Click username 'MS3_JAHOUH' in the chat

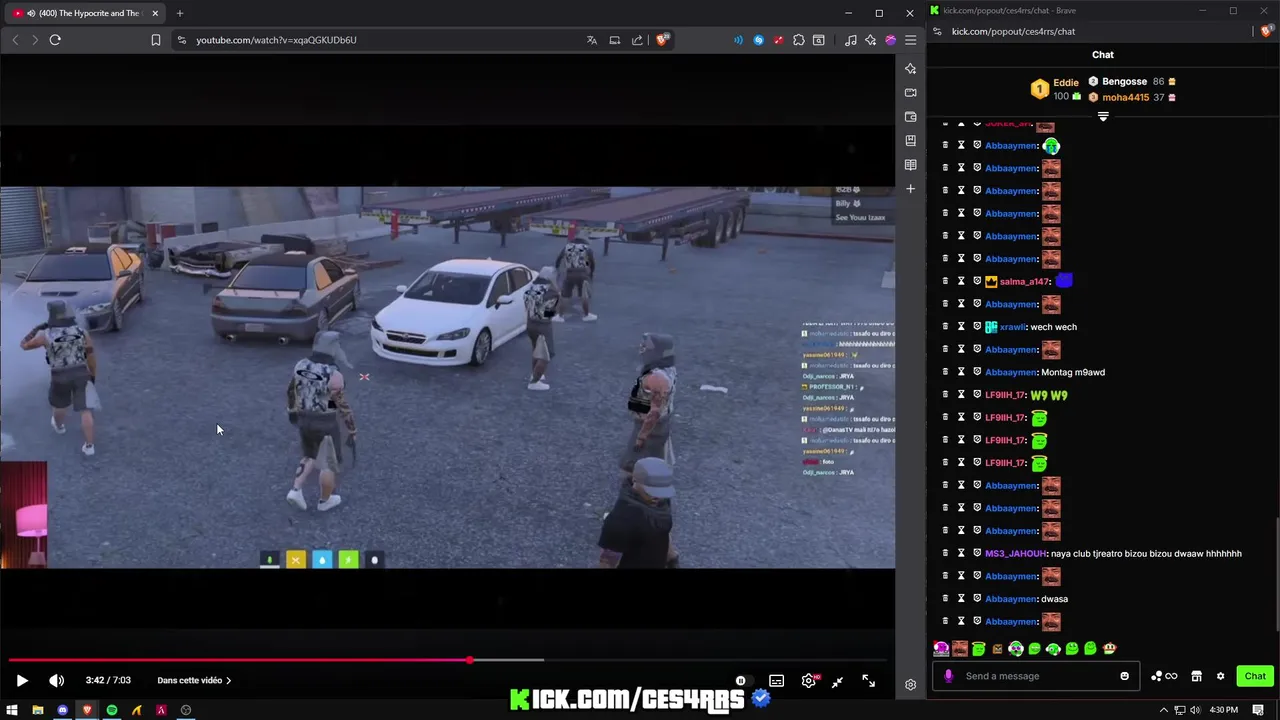[x=1016, y=553]
